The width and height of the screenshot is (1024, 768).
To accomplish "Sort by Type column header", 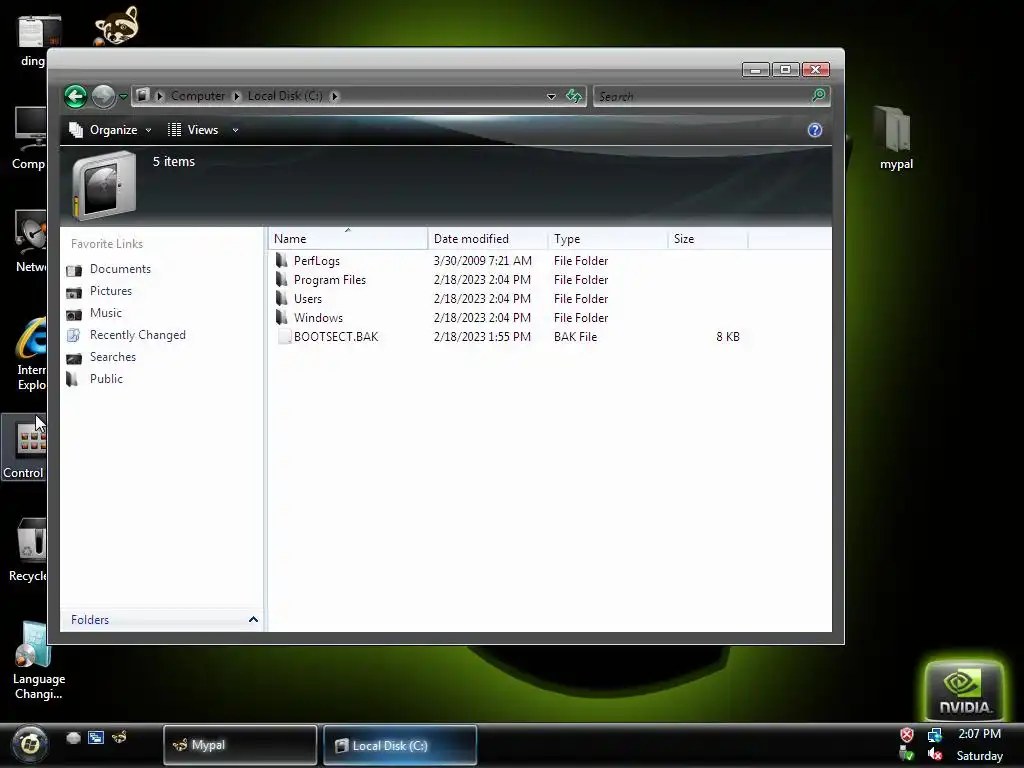I will pos(608,239).
